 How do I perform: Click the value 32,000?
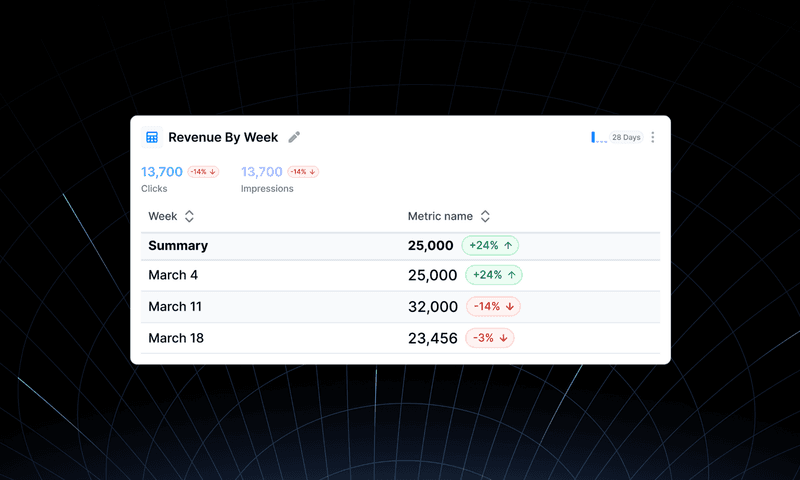pyautogui.click(x=433, y=307)
